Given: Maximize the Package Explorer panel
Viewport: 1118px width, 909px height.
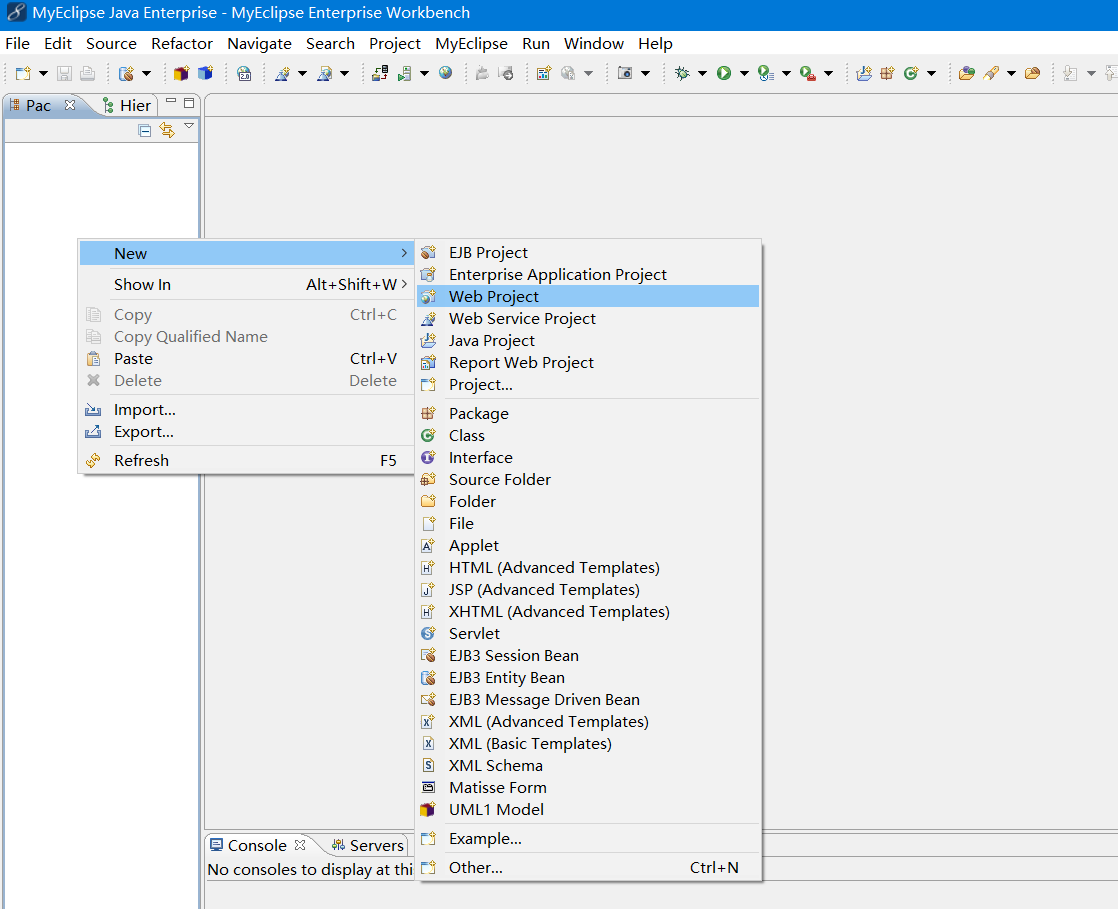Looking at the screenshot, I should tap(189, 103).
